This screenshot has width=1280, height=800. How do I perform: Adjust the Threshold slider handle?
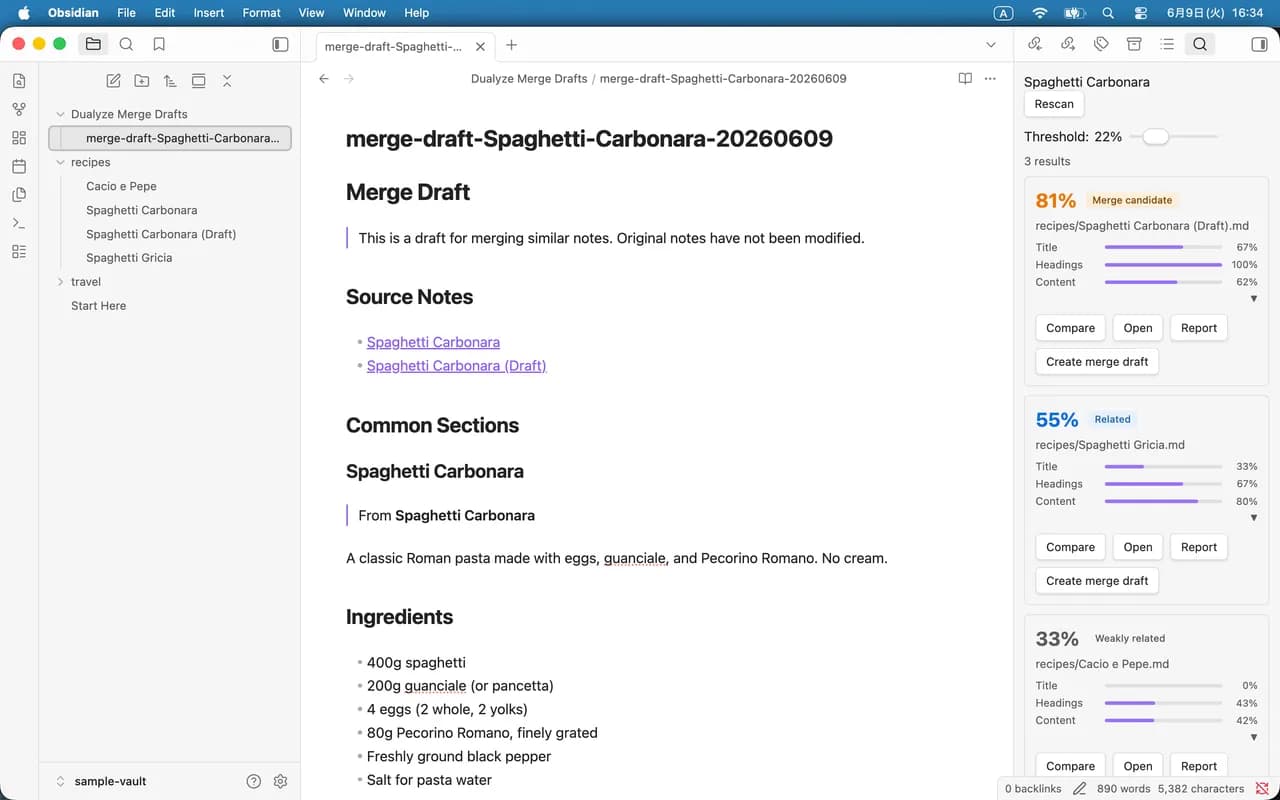tap(1156, 137)
